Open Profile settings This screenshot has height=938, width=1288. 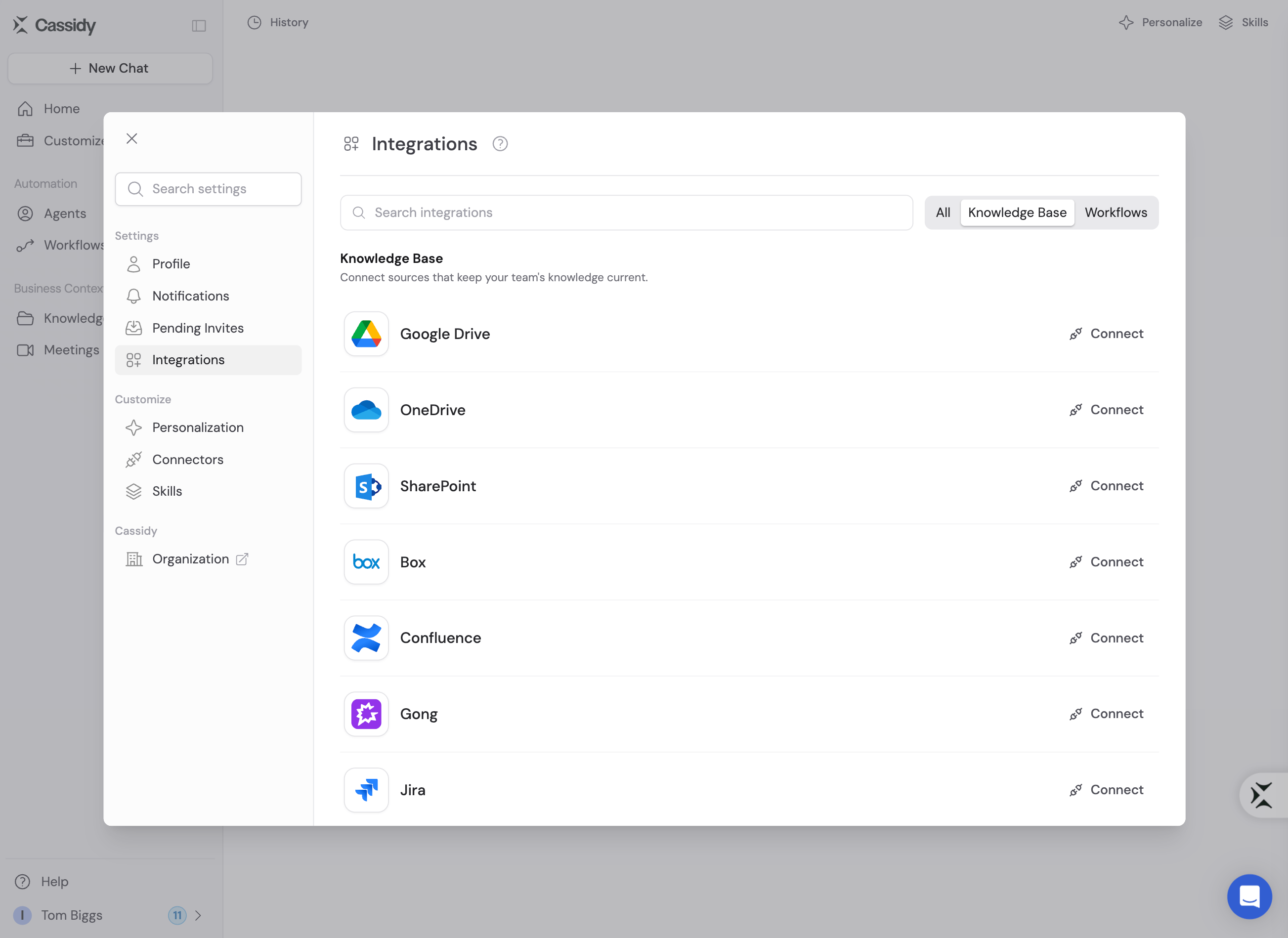(208, 264)
